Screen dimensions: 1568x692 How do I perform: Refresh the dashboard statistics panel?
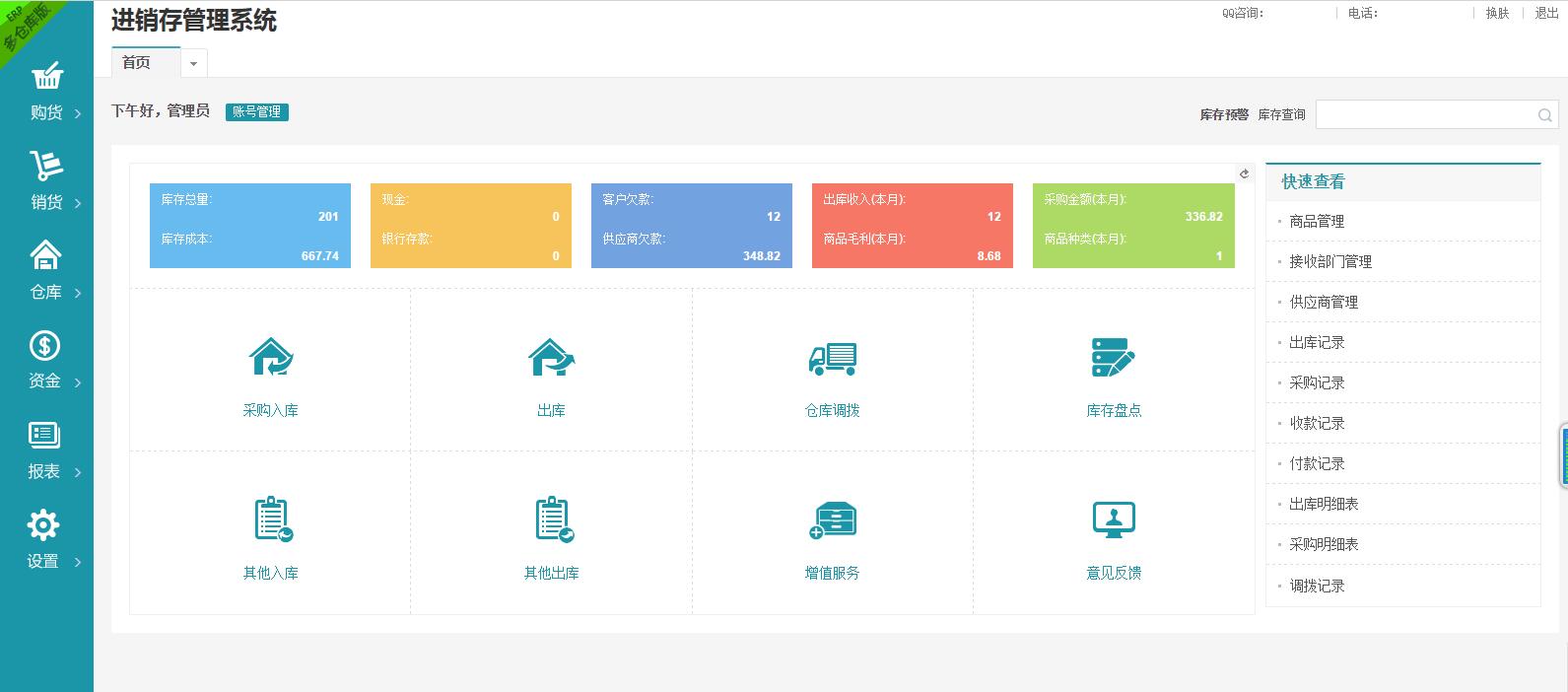(1244, 173)
